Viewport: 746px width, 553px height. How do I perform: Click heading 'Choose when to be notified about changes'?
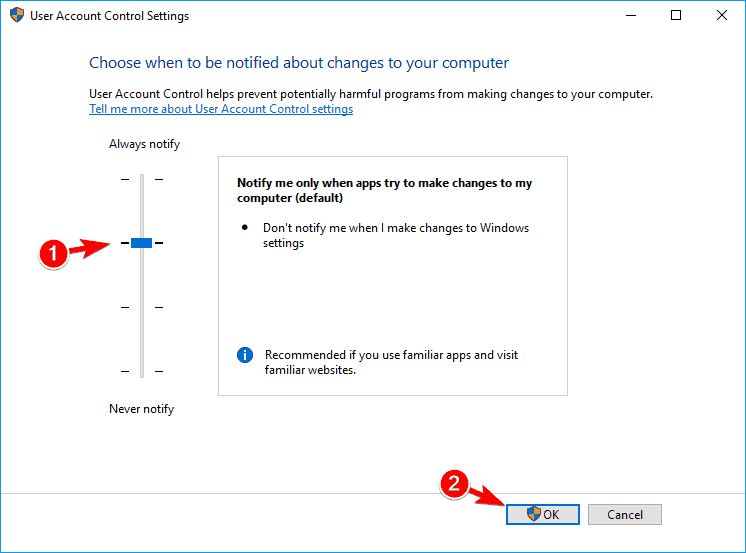click(299, 63)
